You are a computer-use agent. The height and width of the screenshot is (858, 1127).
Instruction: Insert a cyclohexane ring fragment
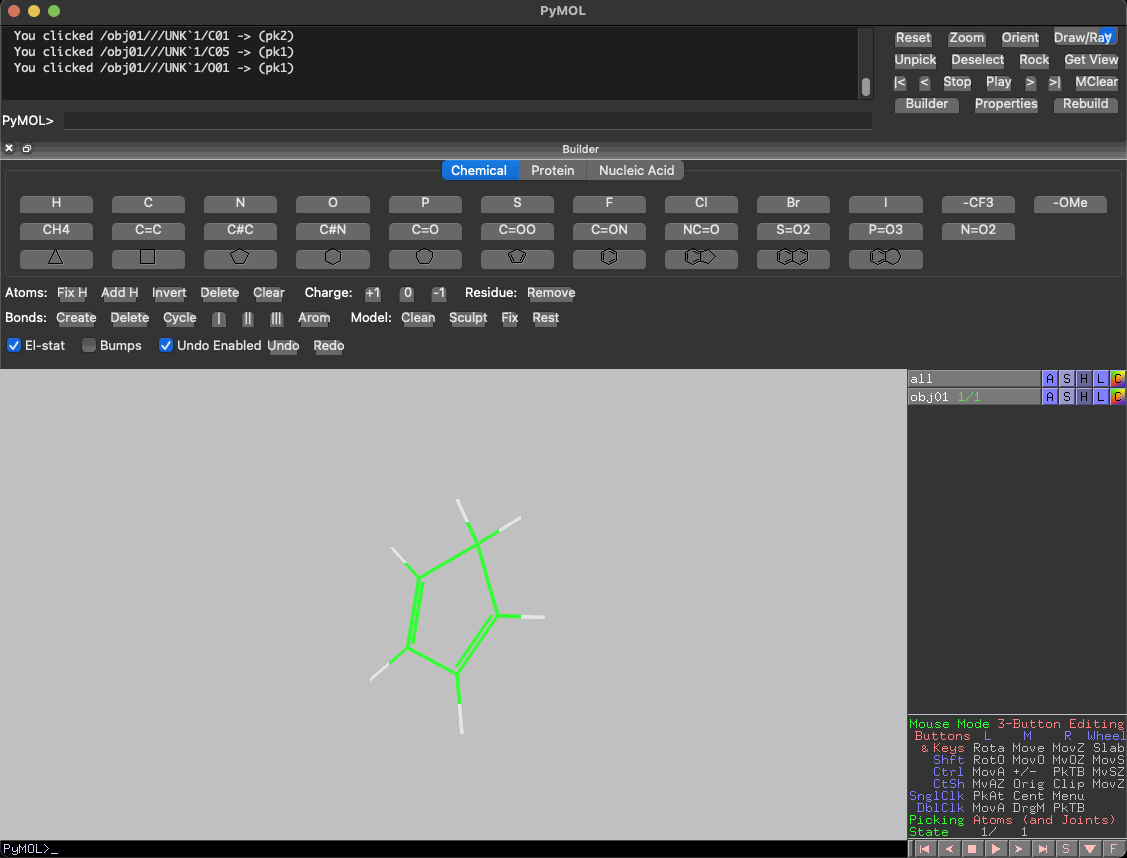pos(333,257)
